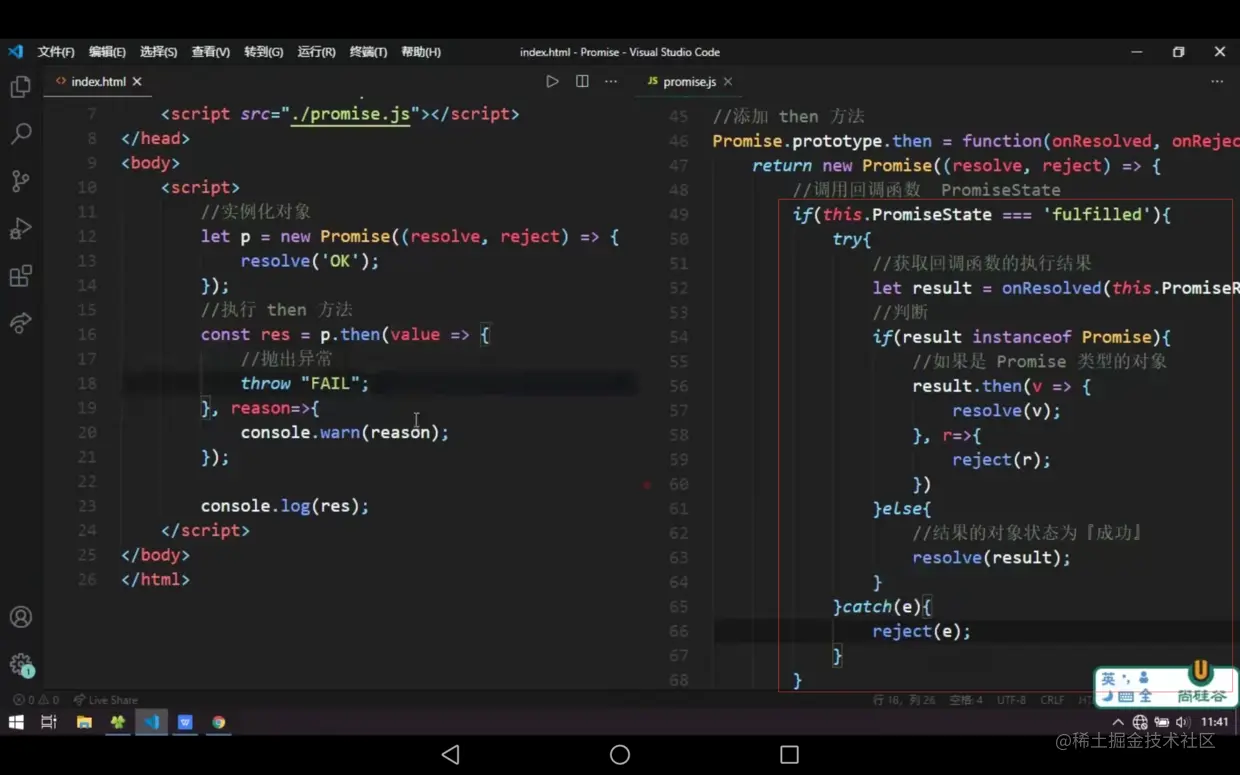Expand hidden system tray icons chevron

1118,722
